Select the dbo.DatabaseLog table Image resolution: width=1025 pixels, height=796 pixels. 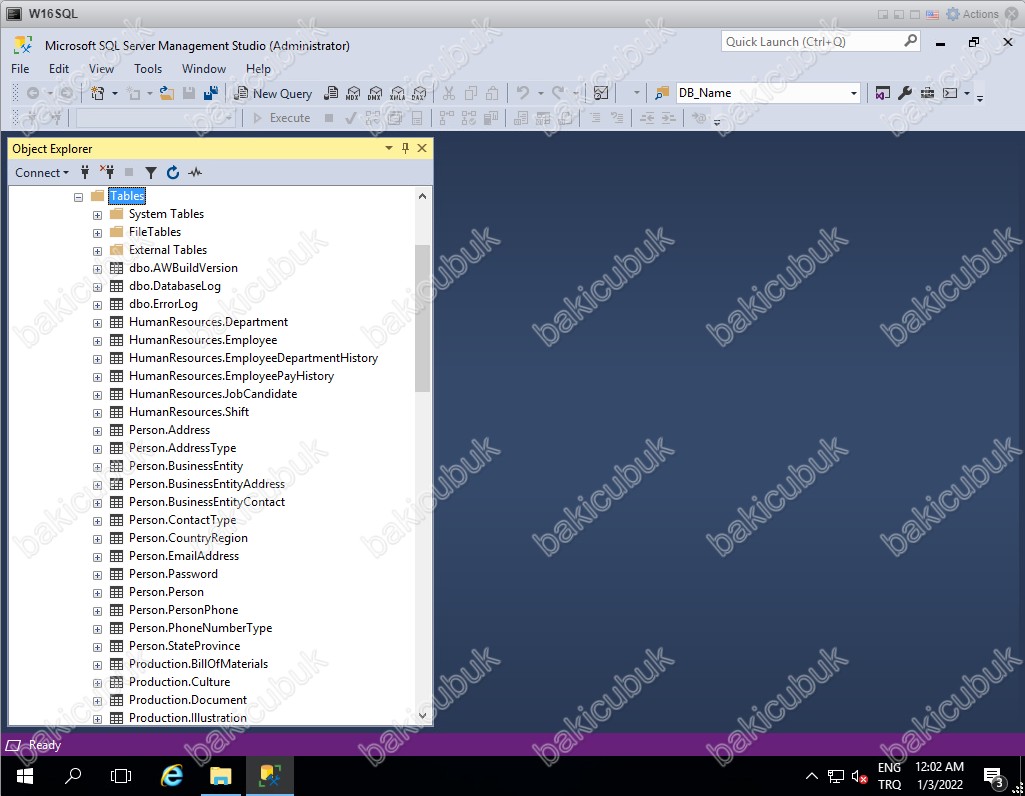click(175, 286)
